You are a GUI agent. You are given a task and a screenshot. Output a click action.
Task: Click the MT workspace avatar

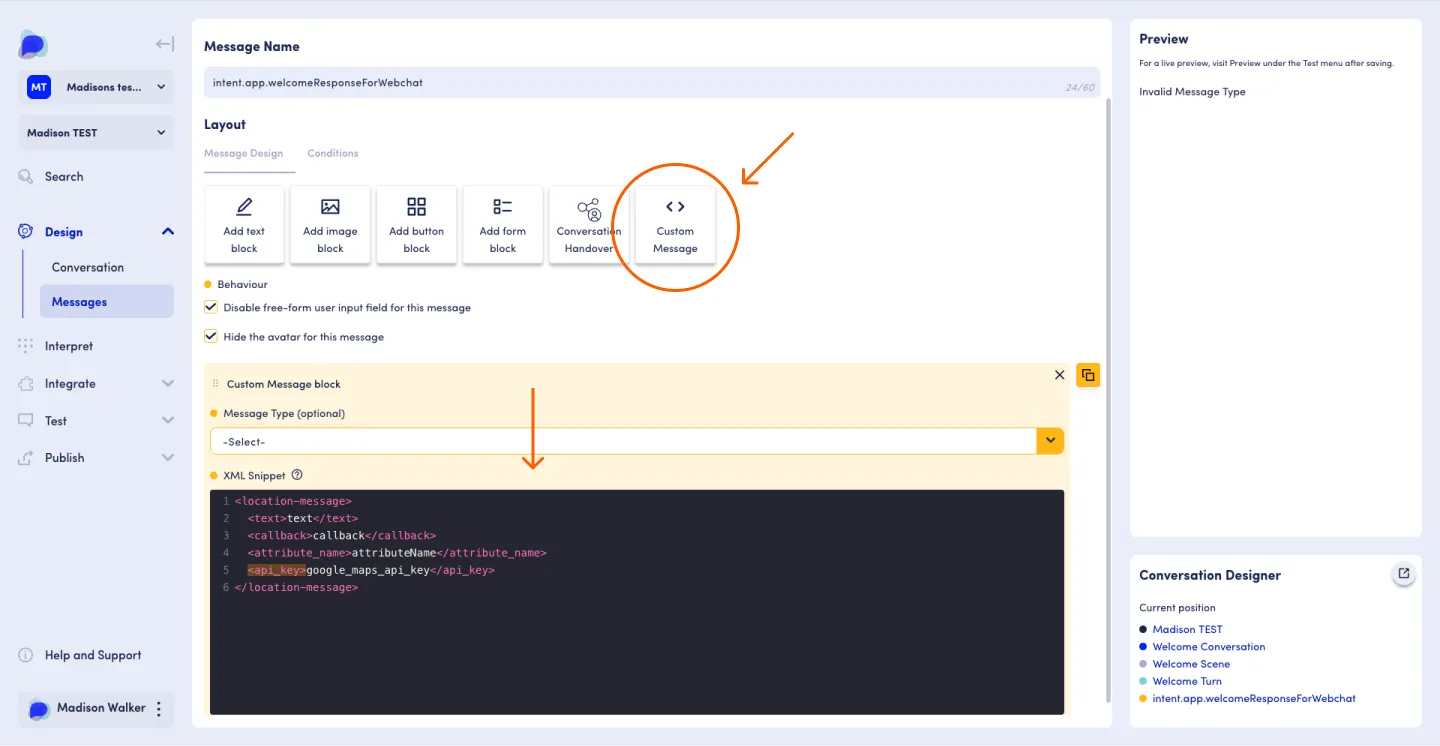pos(39,87)
